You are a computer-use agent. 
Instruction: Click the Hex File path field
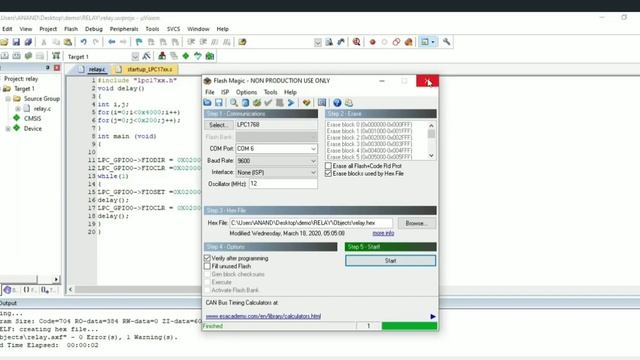[311, 223]
